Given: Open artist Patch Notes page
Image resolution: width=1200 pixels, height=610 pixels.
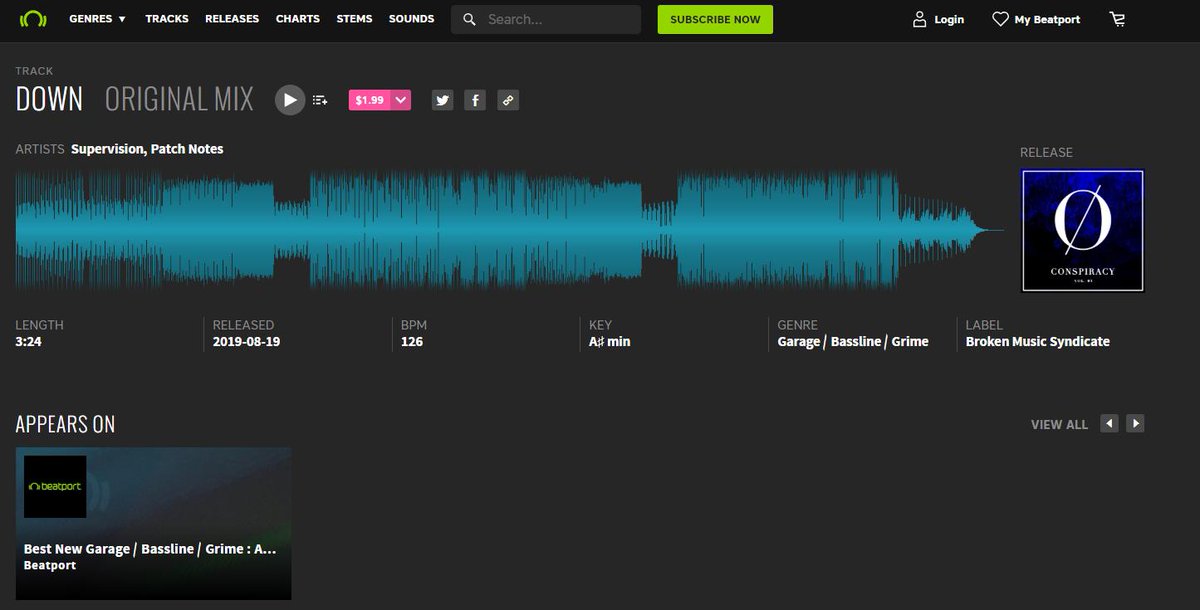Looking at the screenshot, I should click(x=187, y=149).
